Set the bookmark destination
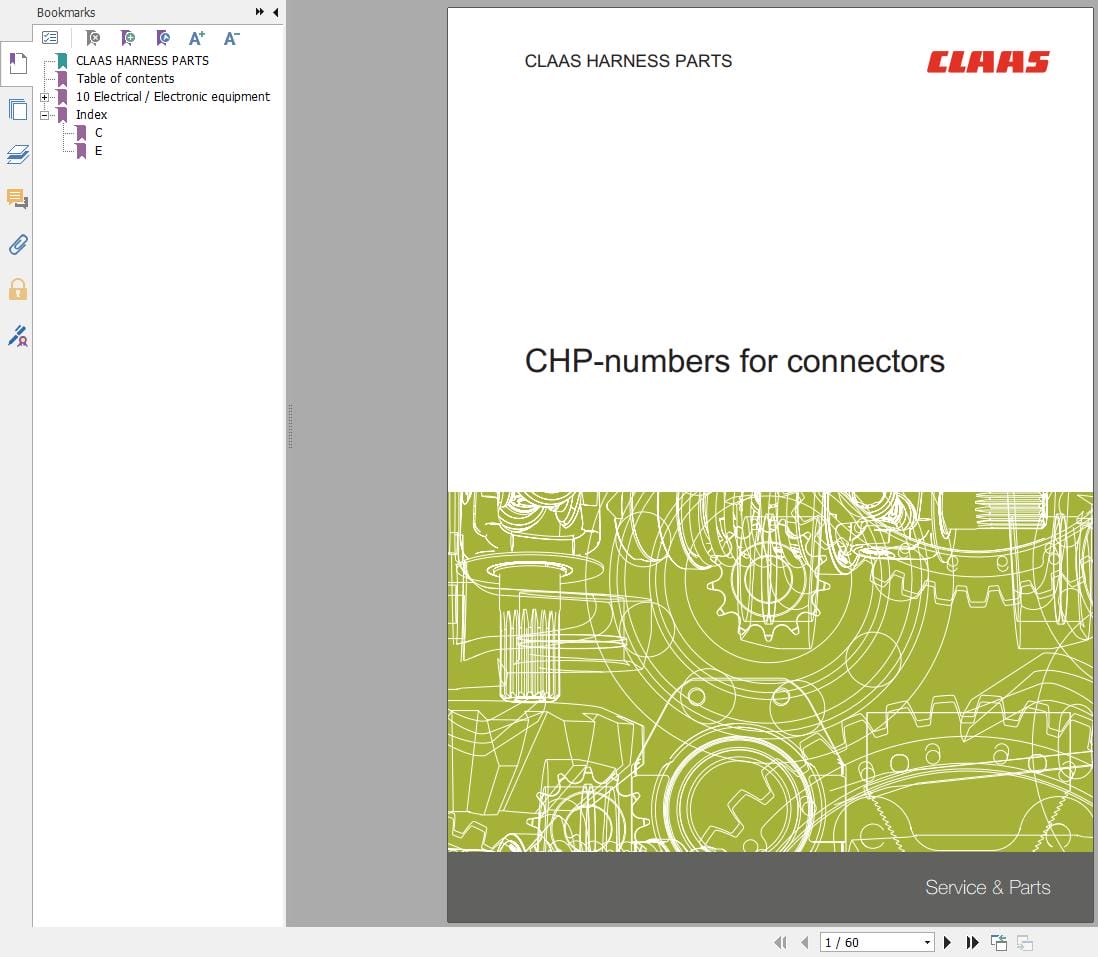The image size is (1098, 957). [x=163, y=38]
